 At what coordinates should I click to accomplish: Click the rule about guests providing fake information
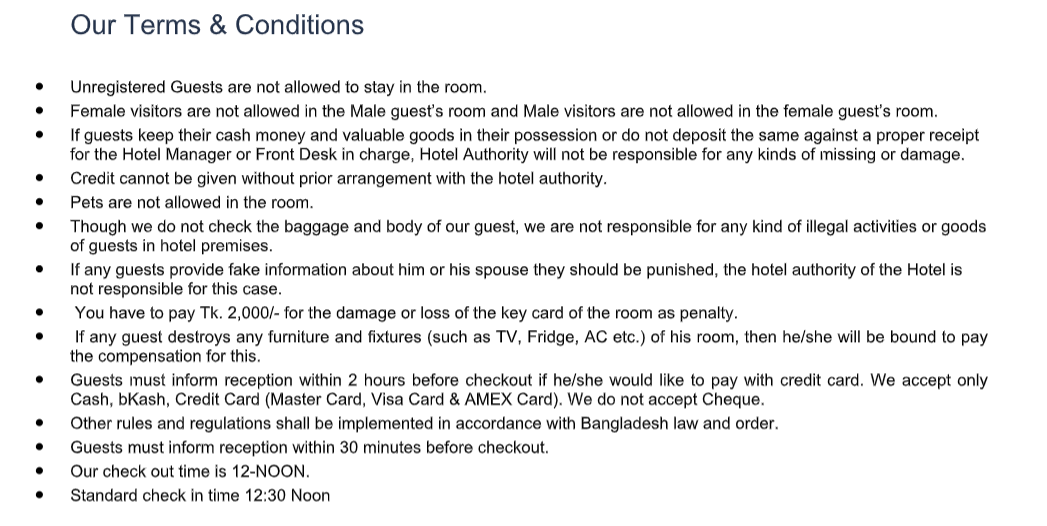515,269
